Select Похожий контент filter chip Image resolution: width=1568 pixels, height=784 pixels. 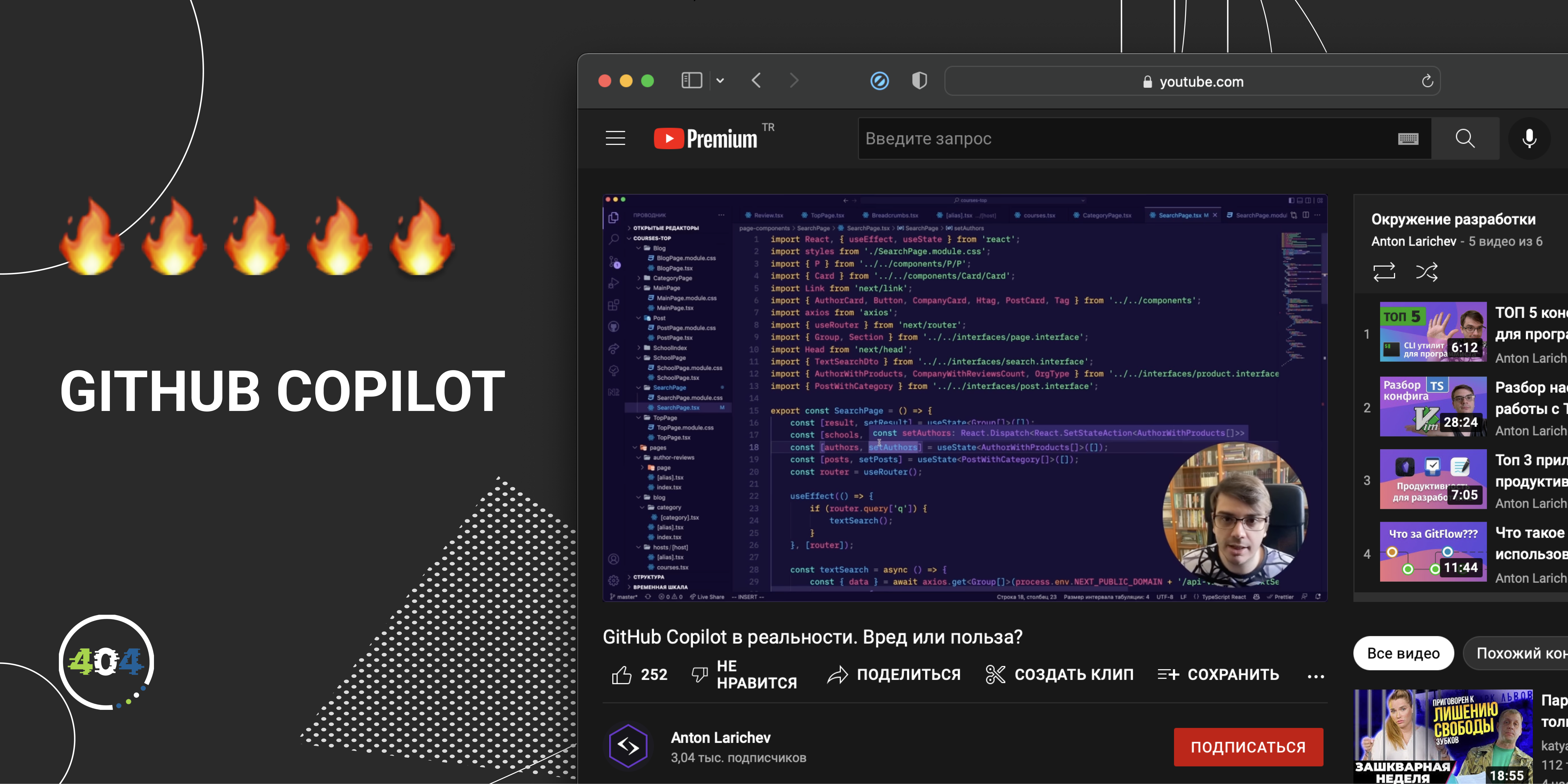pyautogui.click(x=1516, y=653)
